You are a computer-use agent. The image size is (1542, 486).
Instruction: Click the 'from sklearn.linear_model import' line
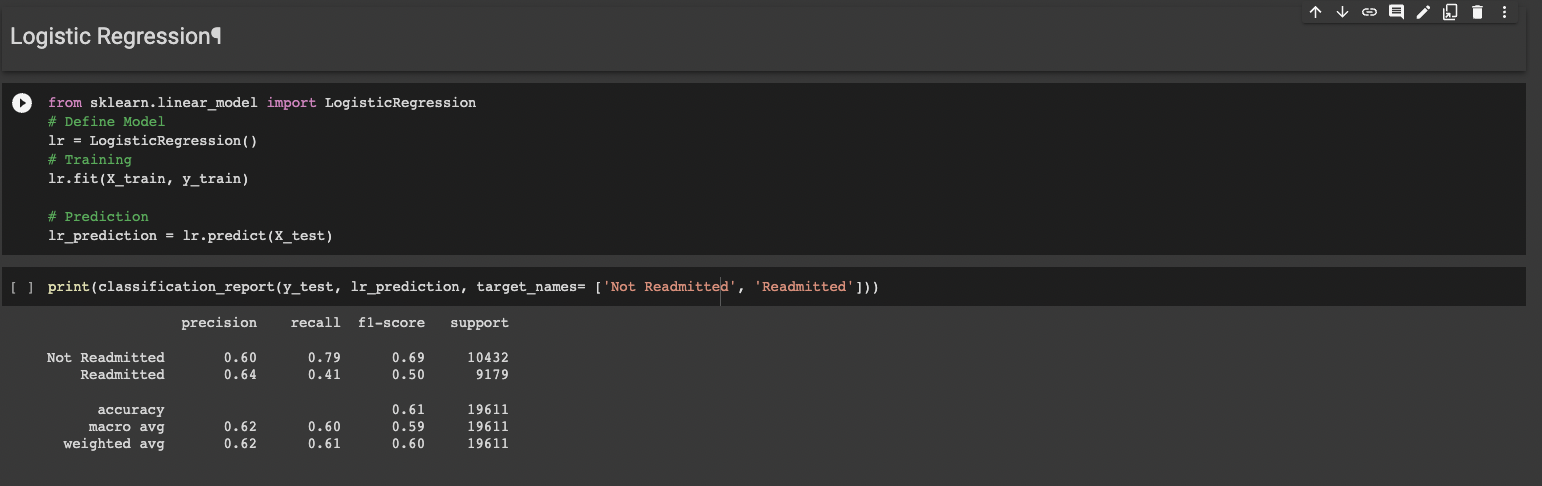pos(262,103)
